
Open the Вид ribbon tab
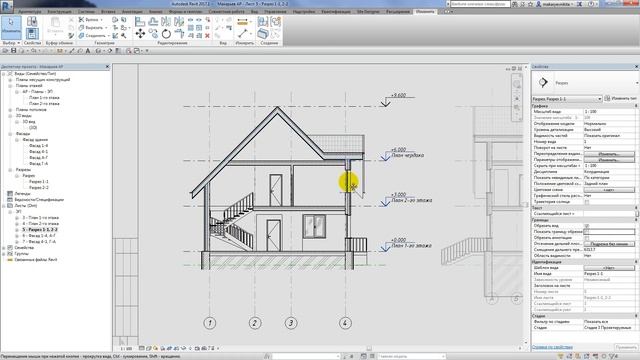tap(254, 12)
